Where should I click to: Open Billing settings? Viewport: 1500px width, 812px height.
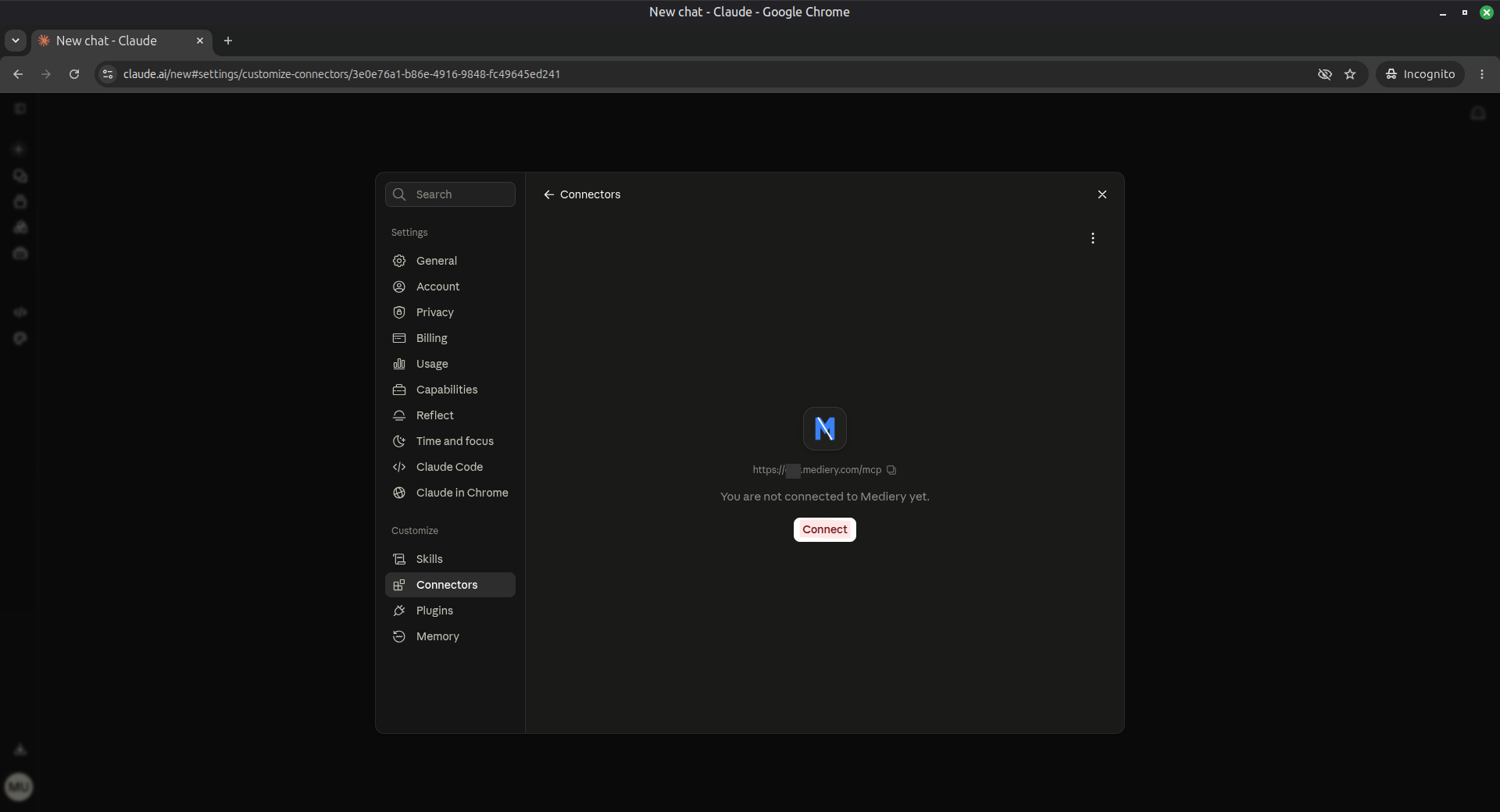(450, 338)
